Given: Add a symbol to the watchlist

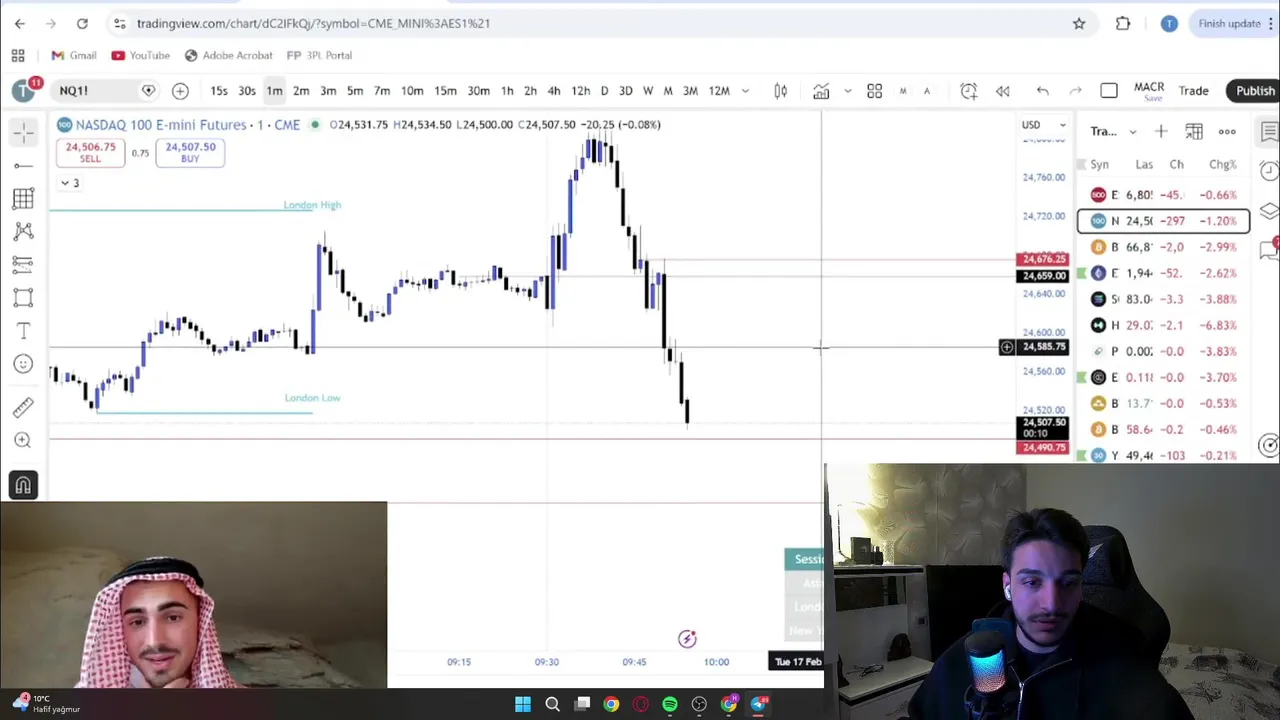Looking at the screenshot, I should point(1161,132).
